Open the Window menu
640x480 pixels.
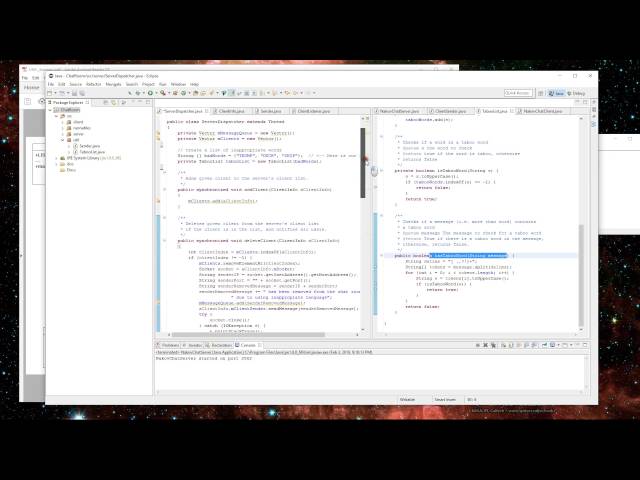pos(178,84)
